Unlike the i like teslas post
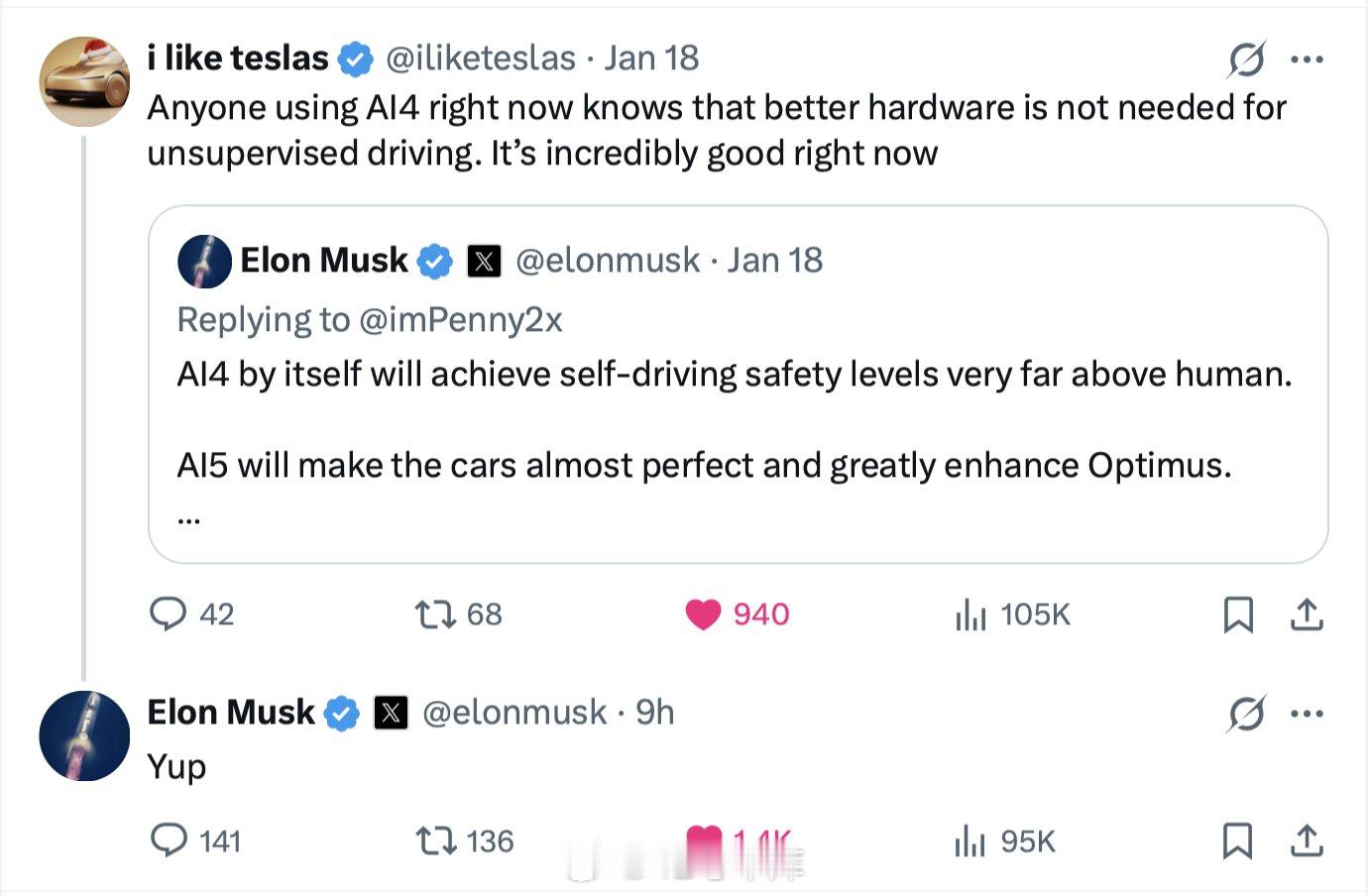Image resolution: width=1370 pixels, height=896 pixels. click(x=703, y=615)
